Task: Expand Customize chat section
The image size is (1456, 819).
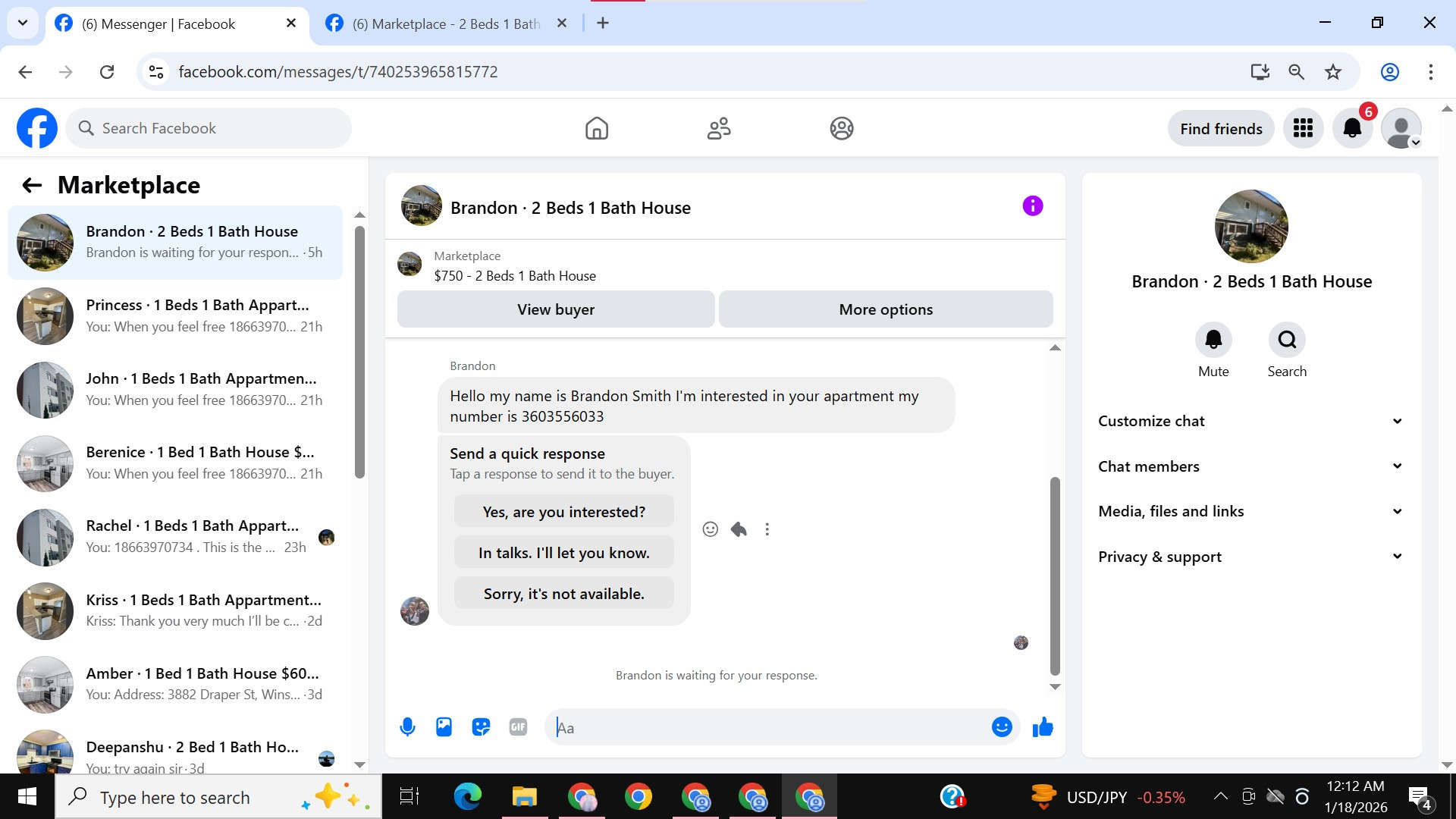Action: [x=1250, y=421]
